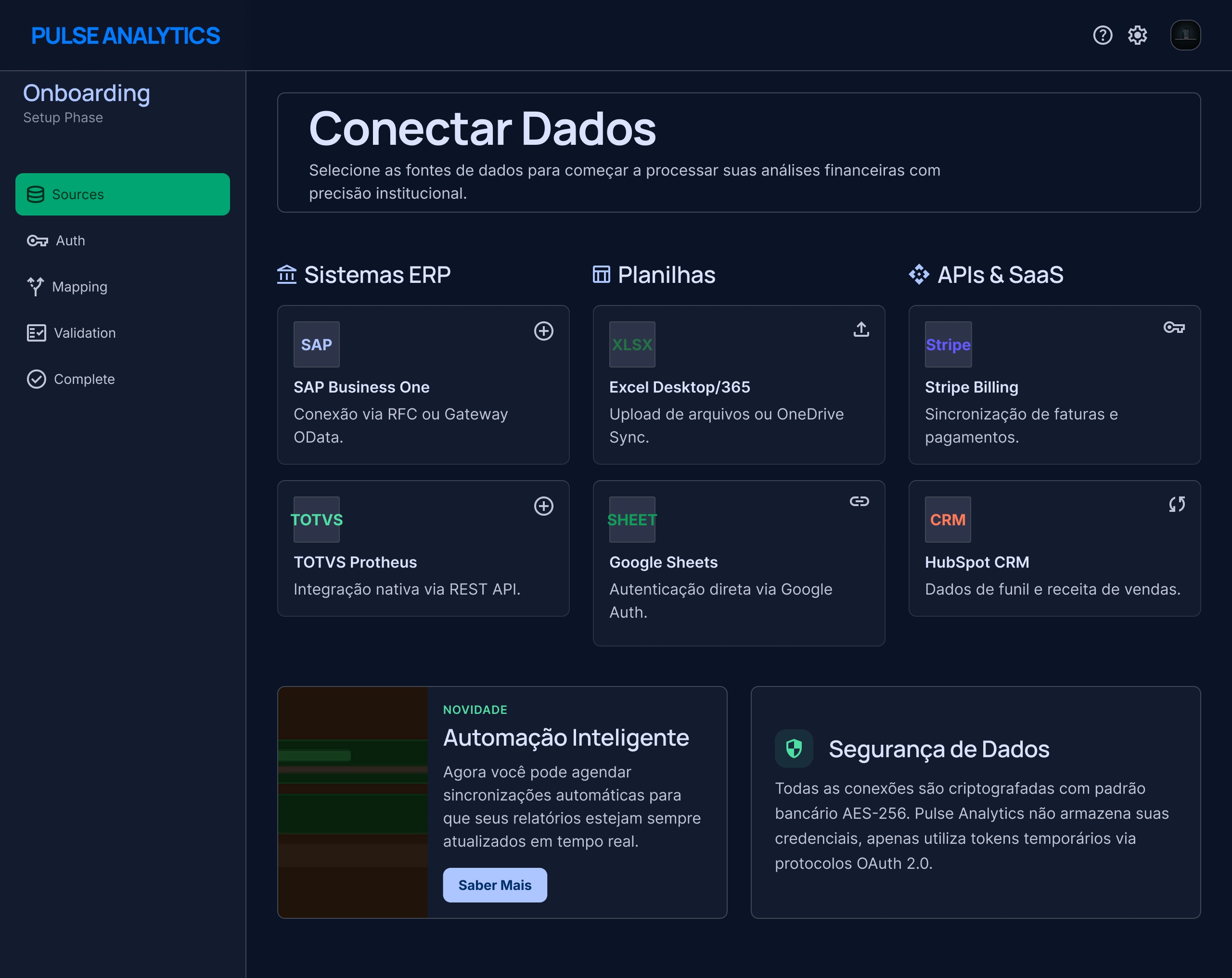Click the XLSX logo tile

pos(632,344)
